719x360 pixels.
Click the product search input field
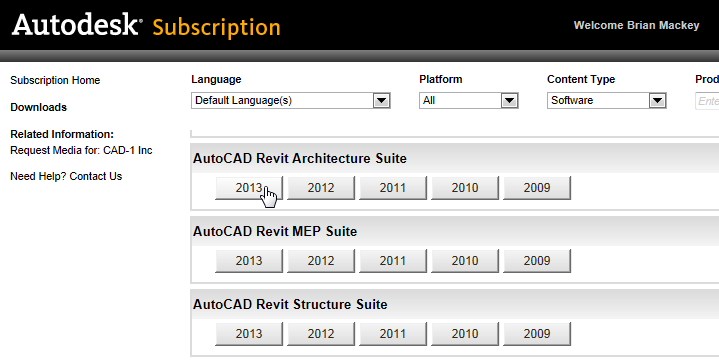pos(707,101)
